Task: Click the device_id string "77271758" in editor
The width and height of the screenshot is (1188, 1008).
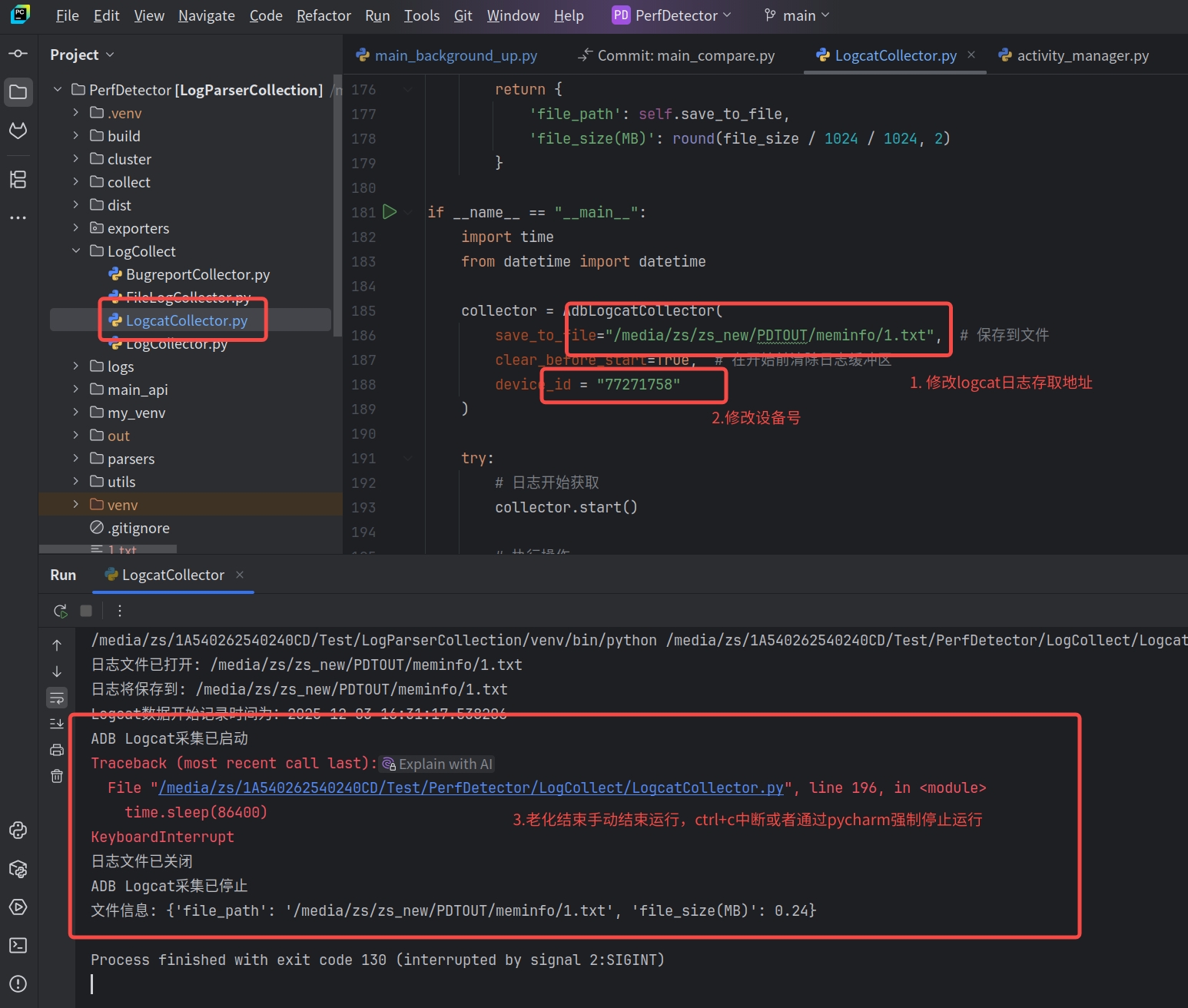Action: point(639,384)
